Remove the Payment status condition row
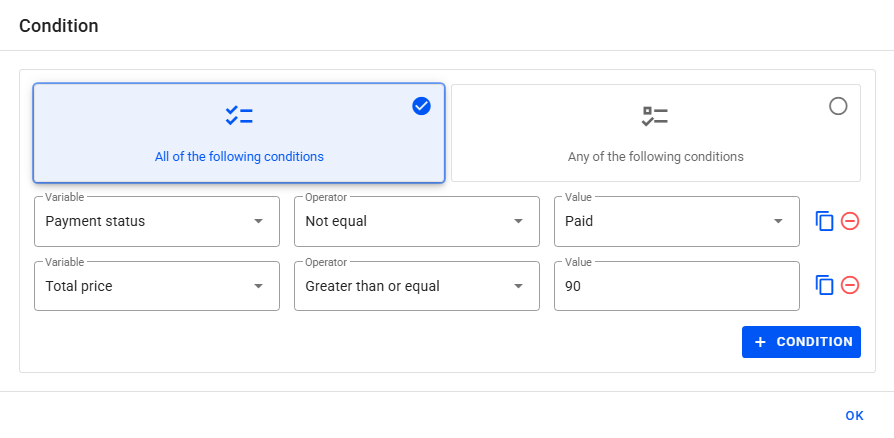This screenshot has width=894, height=438. click(x=850, y=221)
